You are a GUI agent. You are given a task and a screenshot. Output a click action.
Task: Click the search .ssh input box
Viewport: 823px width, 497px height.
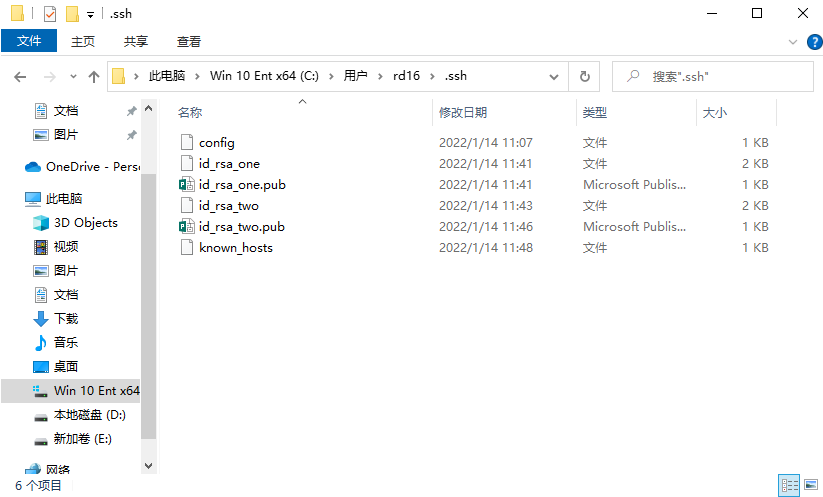click(x=713, y=77)
